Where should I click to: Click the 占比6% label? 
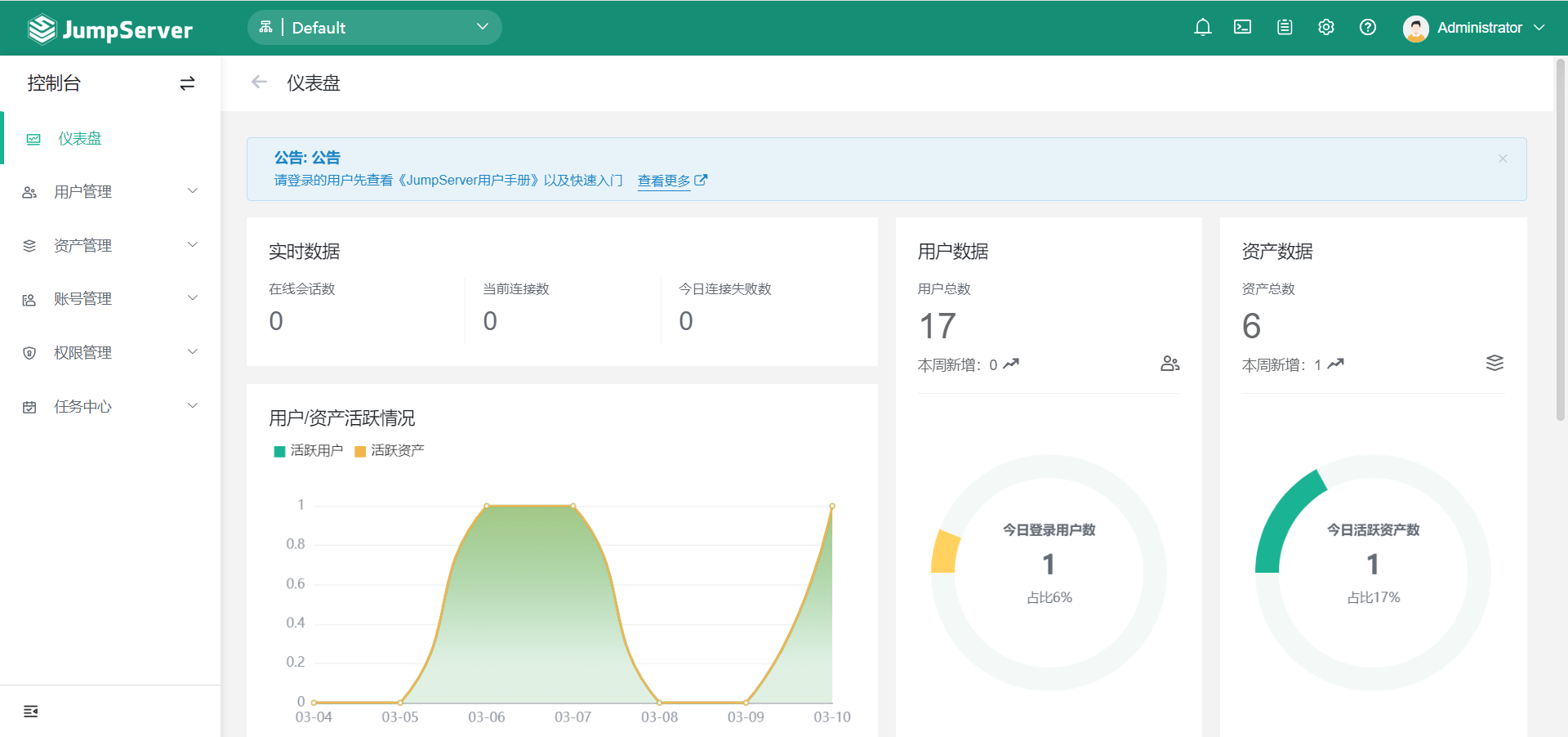pyautogui.click(x=1049, y=598)
